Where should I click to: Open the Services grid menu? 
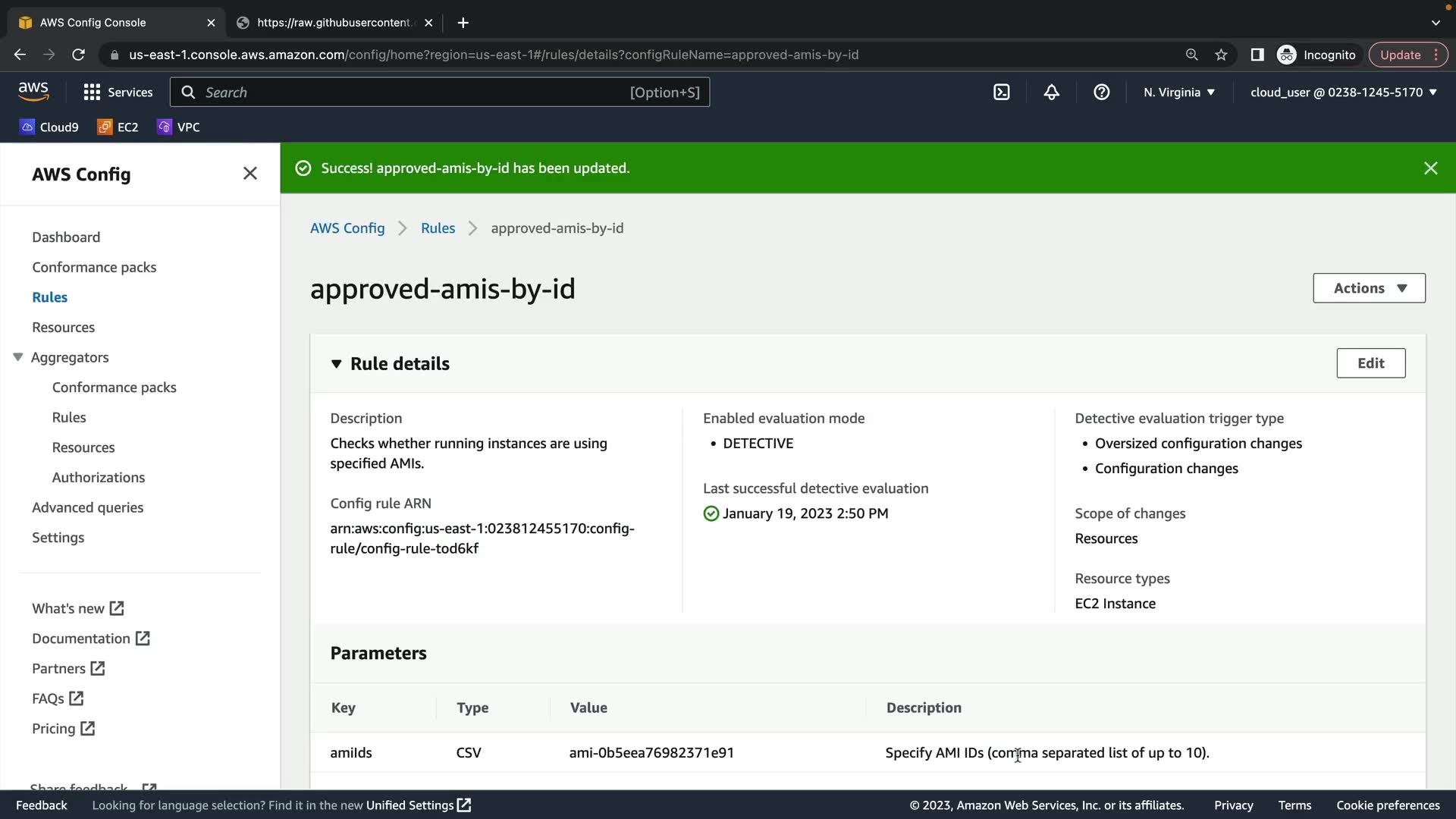118,93
